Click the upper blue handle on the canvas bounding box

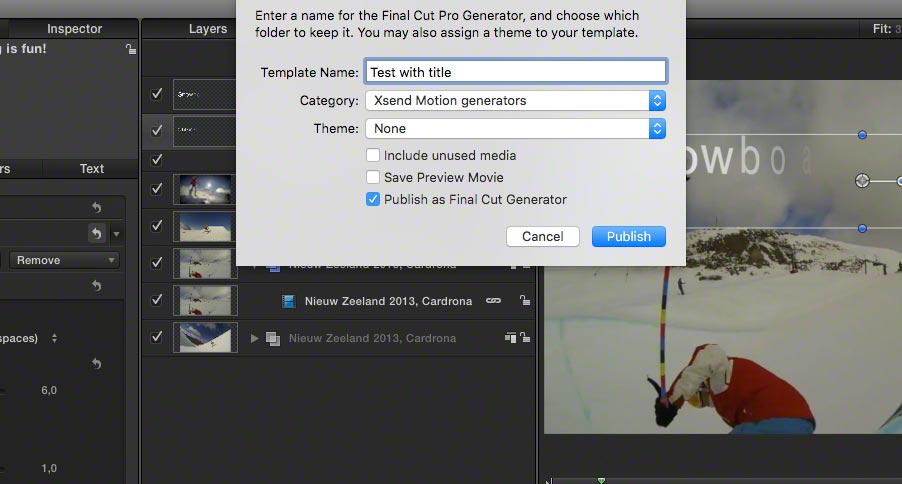(862, 135)
